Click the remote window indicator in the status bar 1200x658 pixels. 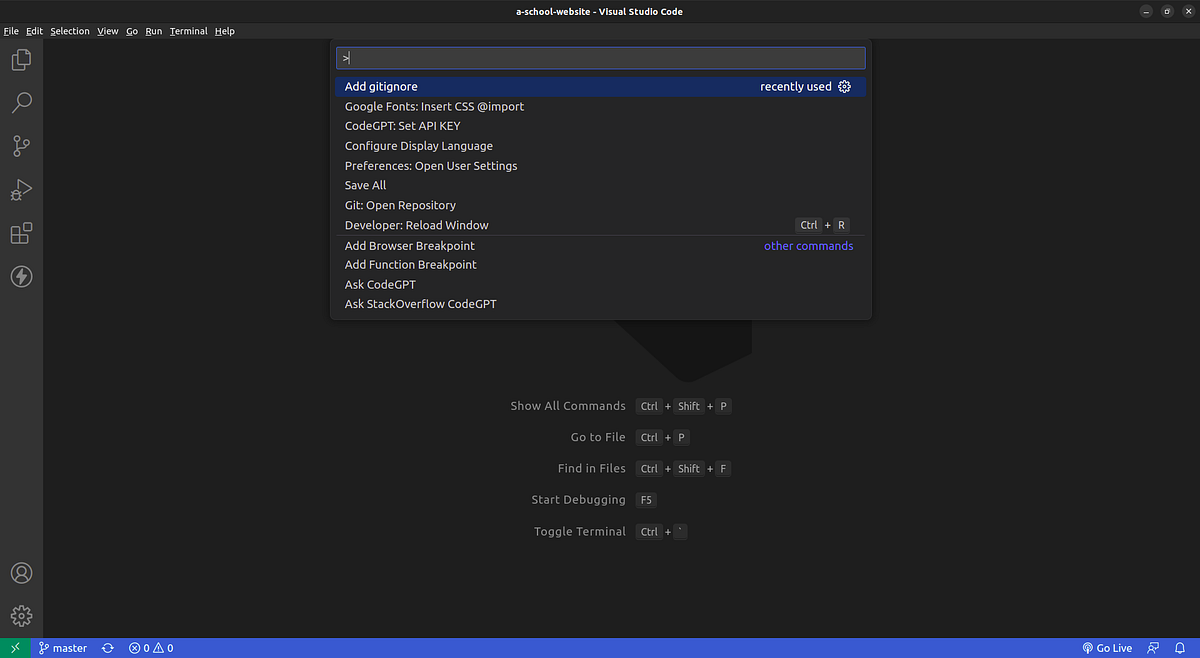(14, 648)
